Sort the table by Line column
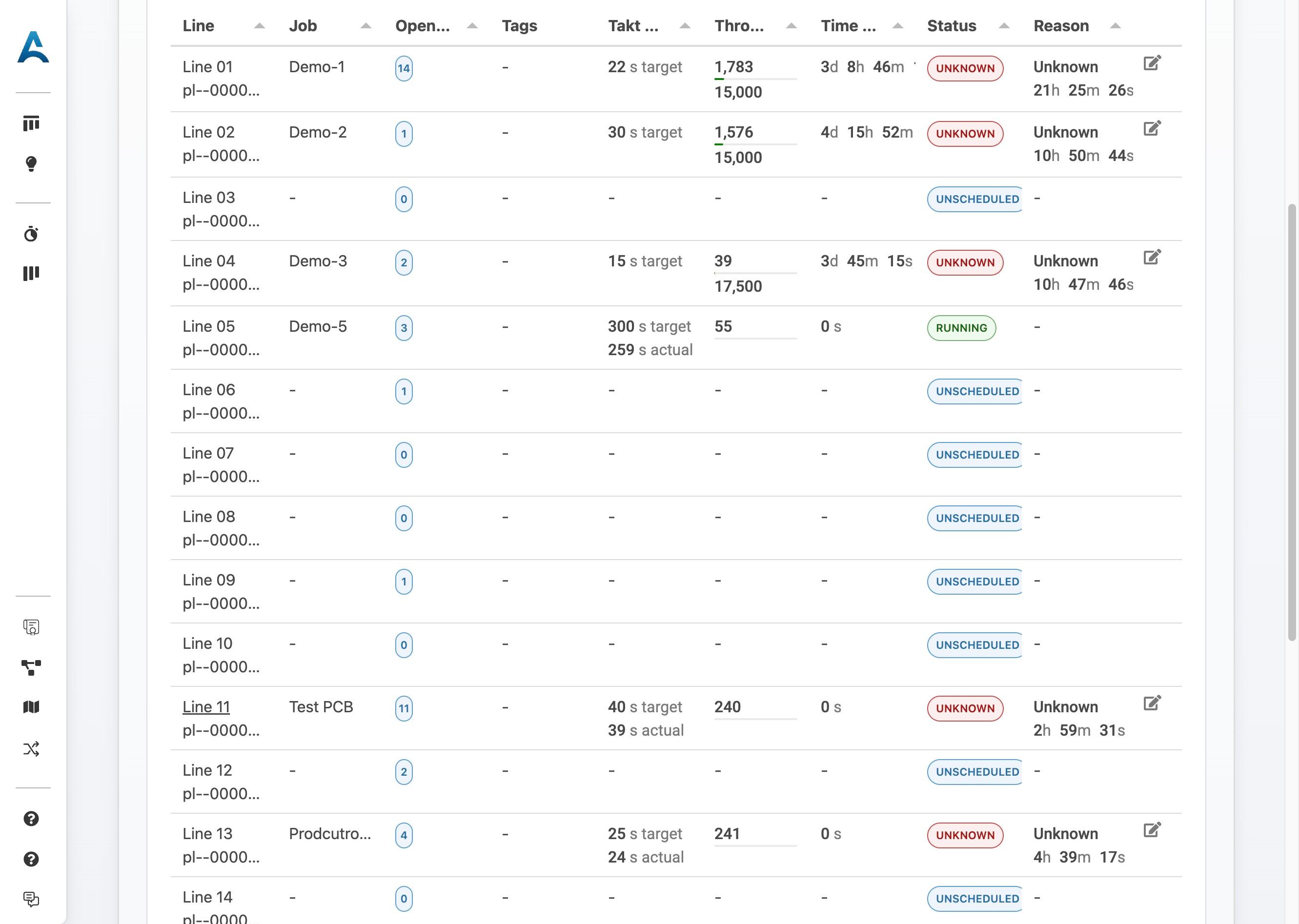Image resolution: width=1299 pixels, height=924 pixels. [x=259, y=26]
